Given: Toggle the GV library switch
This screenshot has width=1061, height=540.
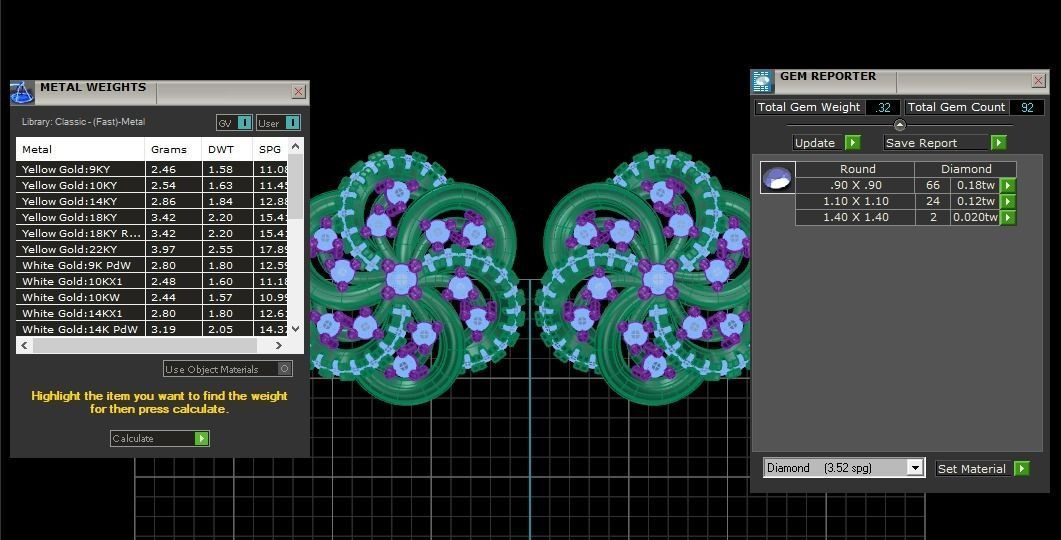Looking at the screenshot, I should coord(245,122).
